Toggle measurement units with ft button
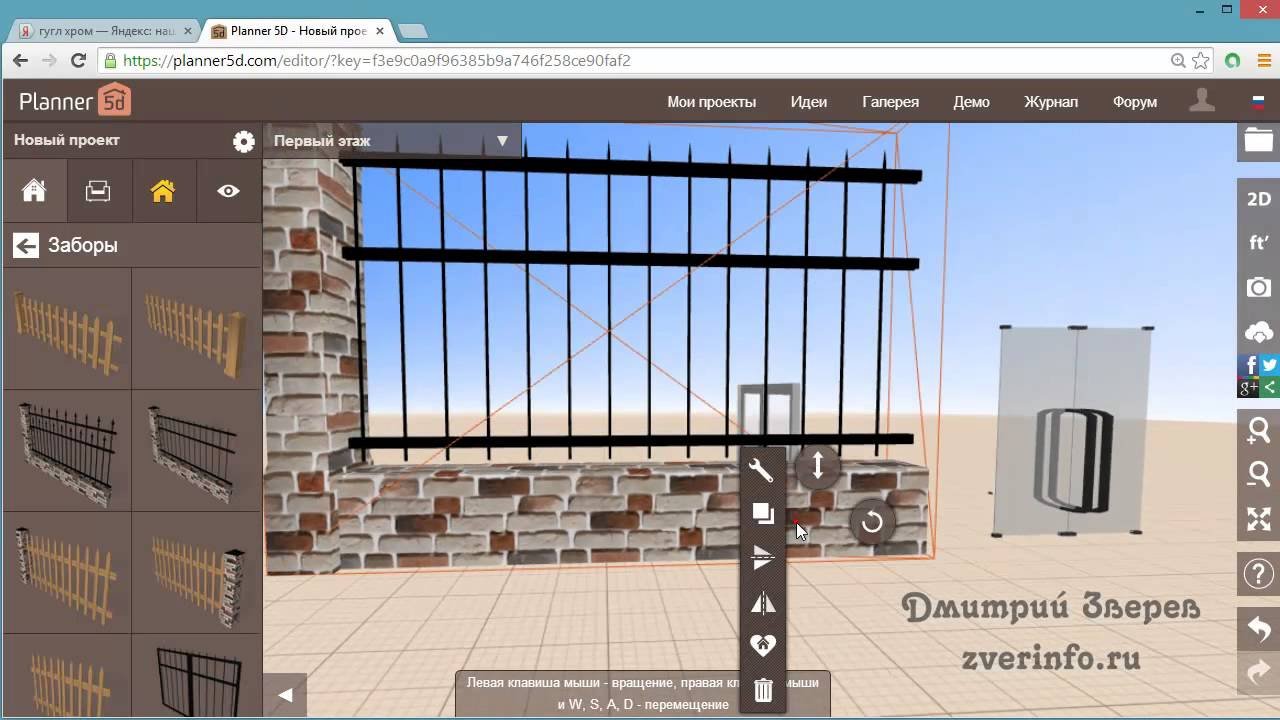 pos(1258,243)
